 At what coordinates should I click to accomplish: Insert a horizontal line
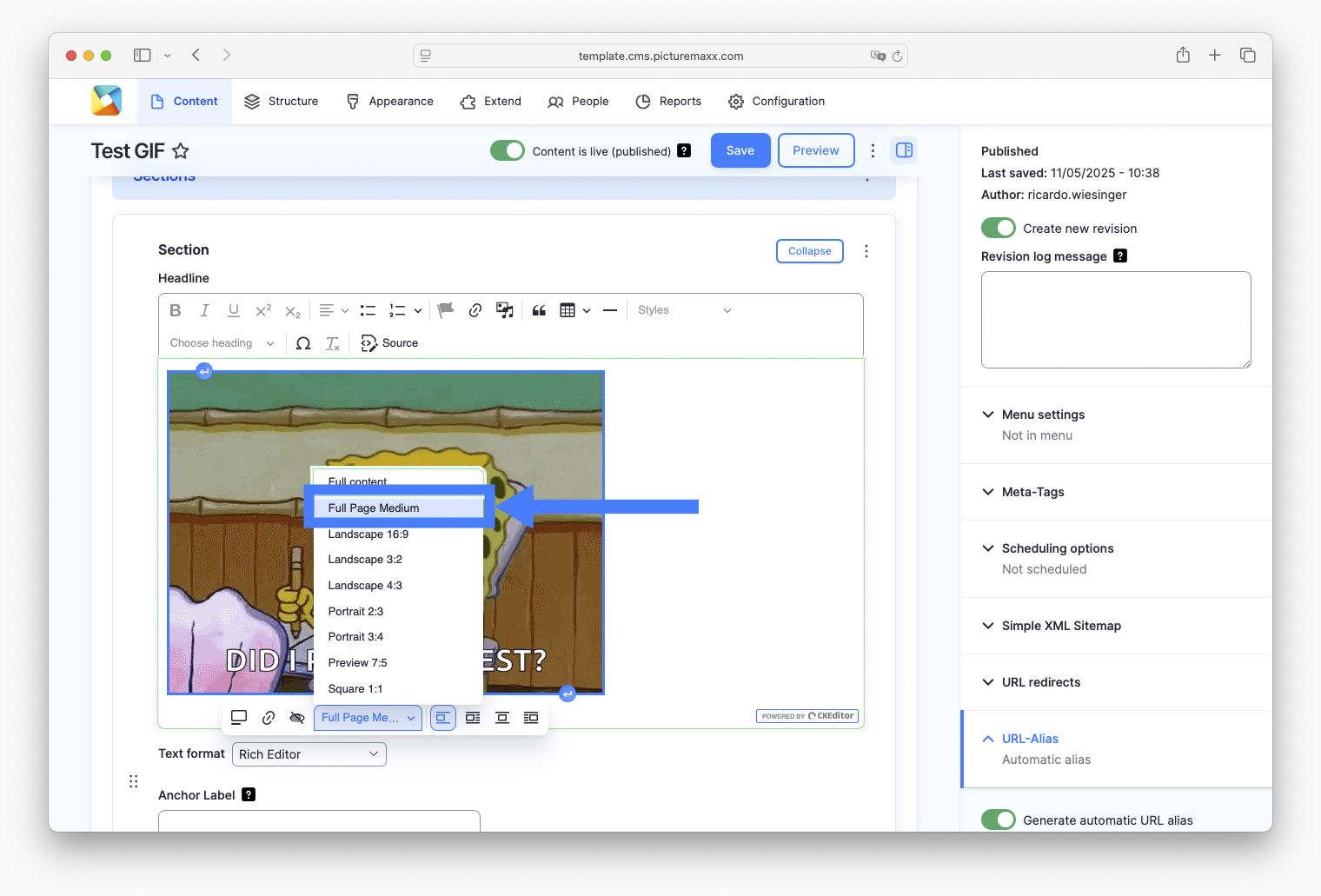point(610,310)
